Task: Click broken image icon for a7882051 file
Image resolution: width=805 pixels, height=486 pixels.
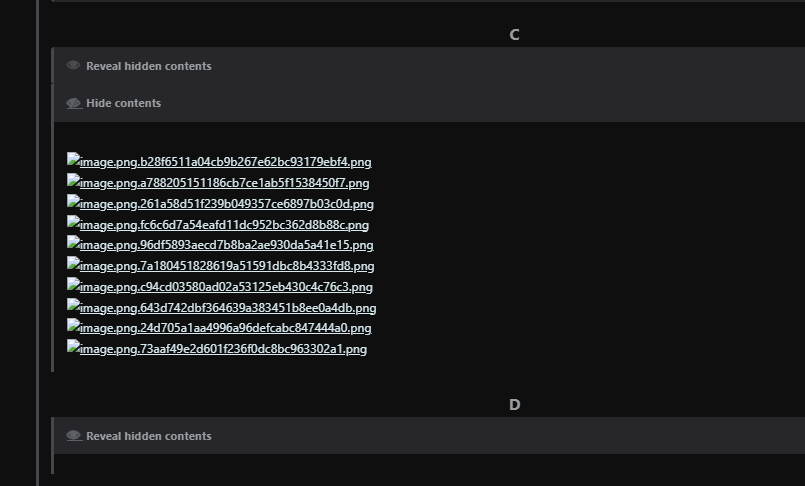Action: pos(73,181)
